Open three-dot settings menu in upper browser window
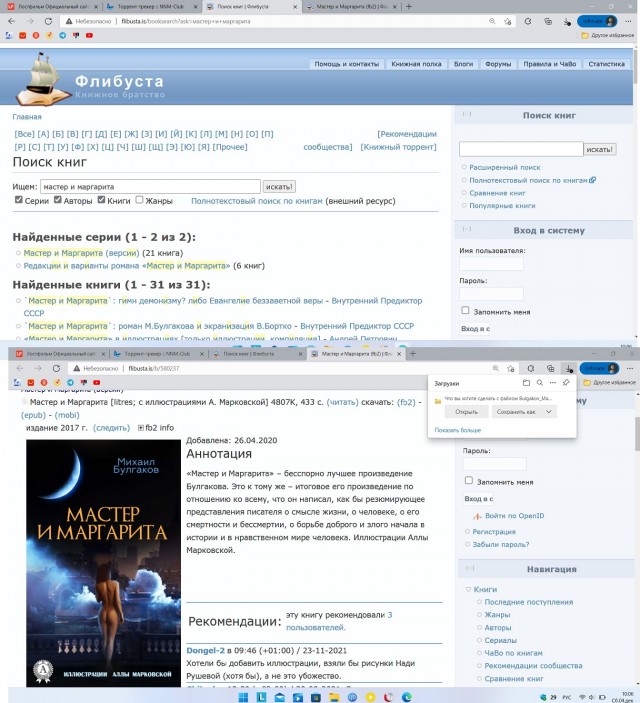The image size is (640, 703). tap(627, 21)
